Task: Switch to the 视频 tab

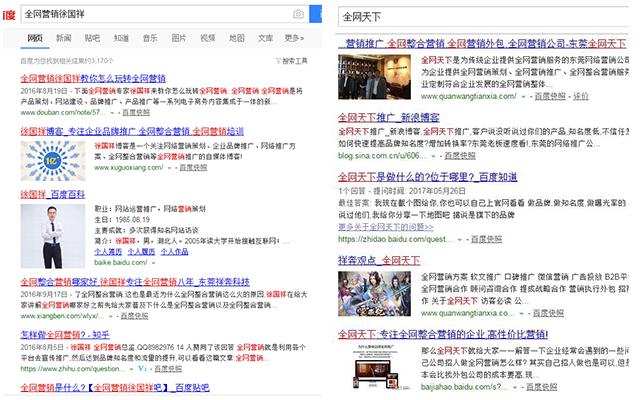Action: point(207,38)
